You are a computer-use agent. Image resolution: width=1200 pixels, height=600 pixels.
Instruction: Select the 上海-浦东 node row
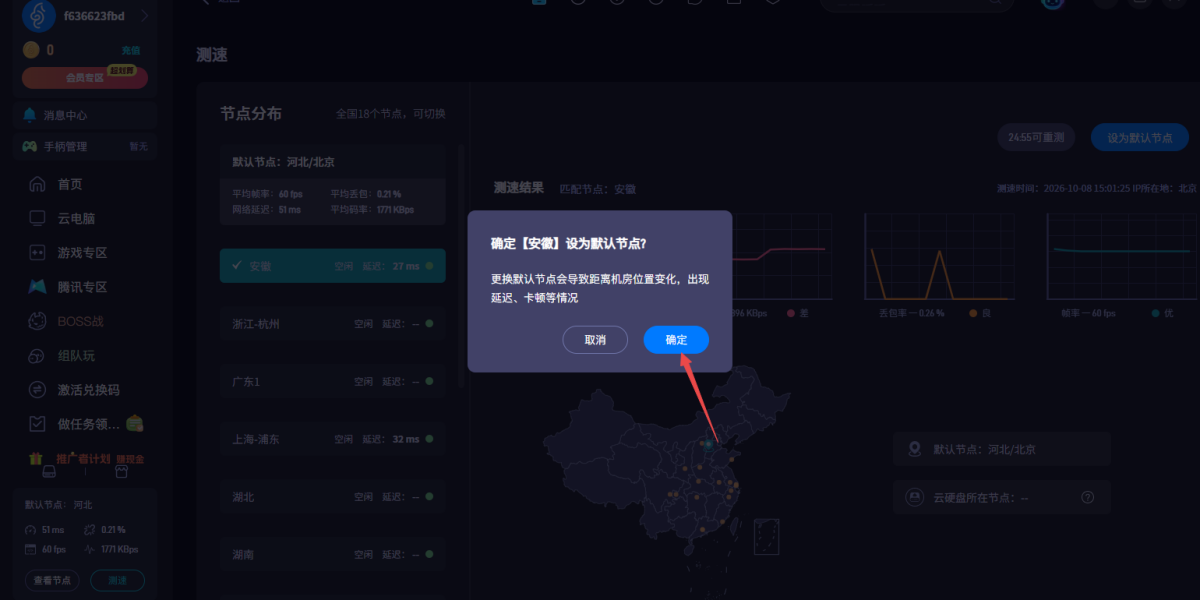tap(333, 439)
